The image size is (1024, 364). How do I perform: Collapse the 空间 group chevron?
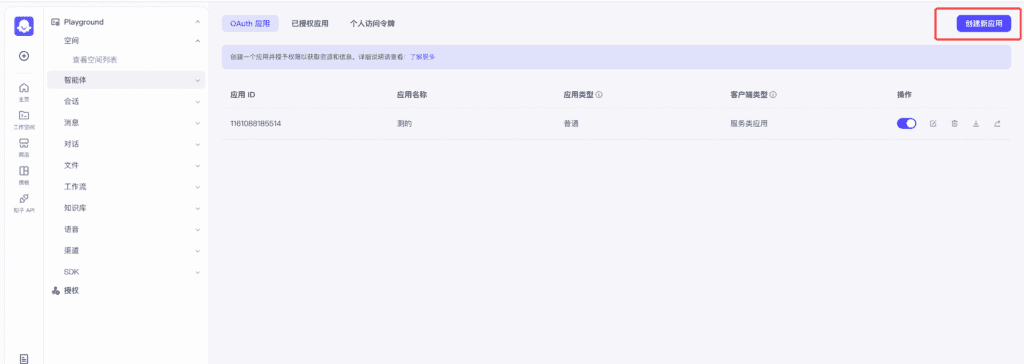[198, 41]
